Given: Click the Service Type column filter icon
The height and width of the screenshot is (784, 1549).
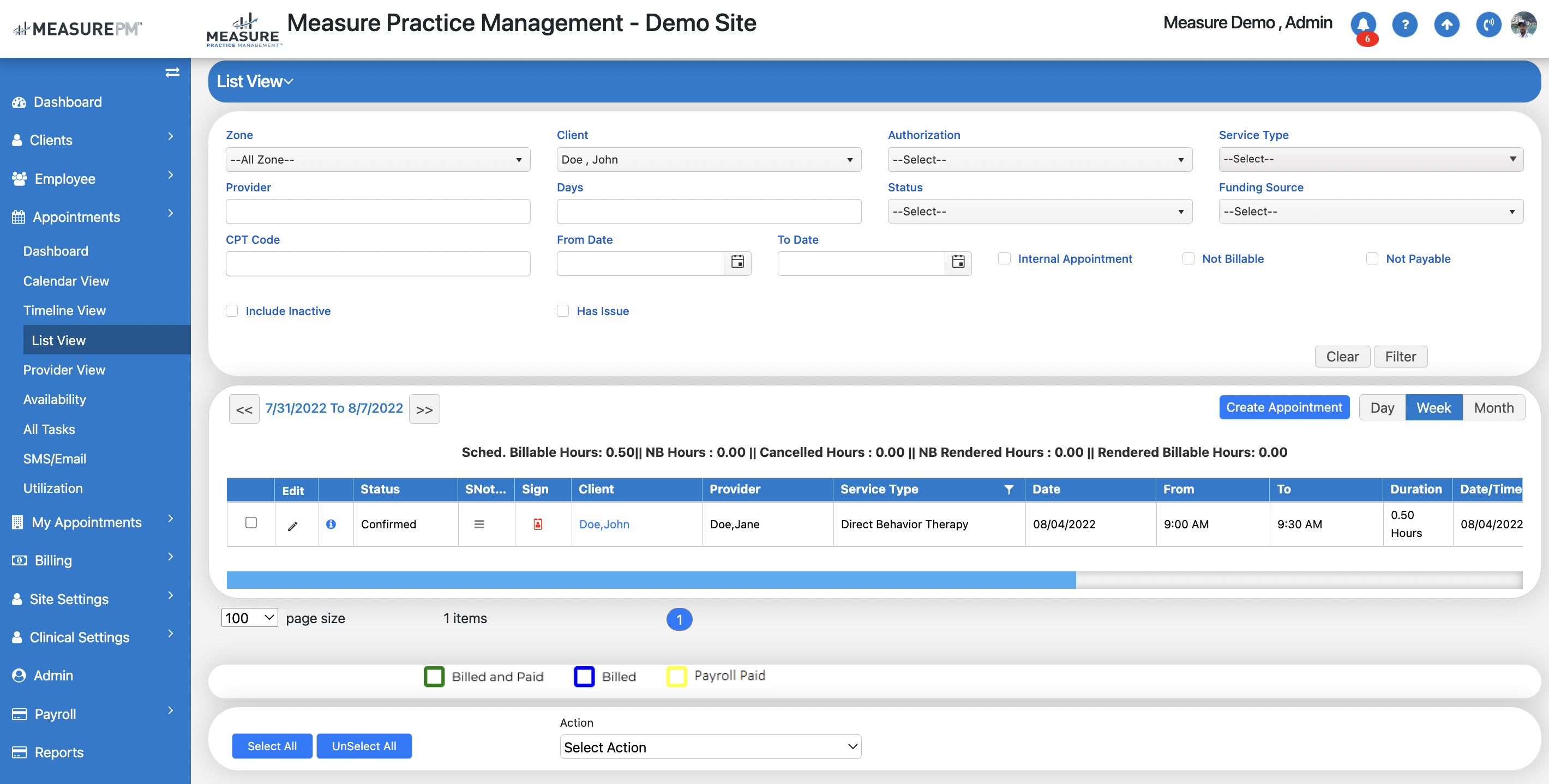Looking at the screenshot, I should tap(1009, 490).
